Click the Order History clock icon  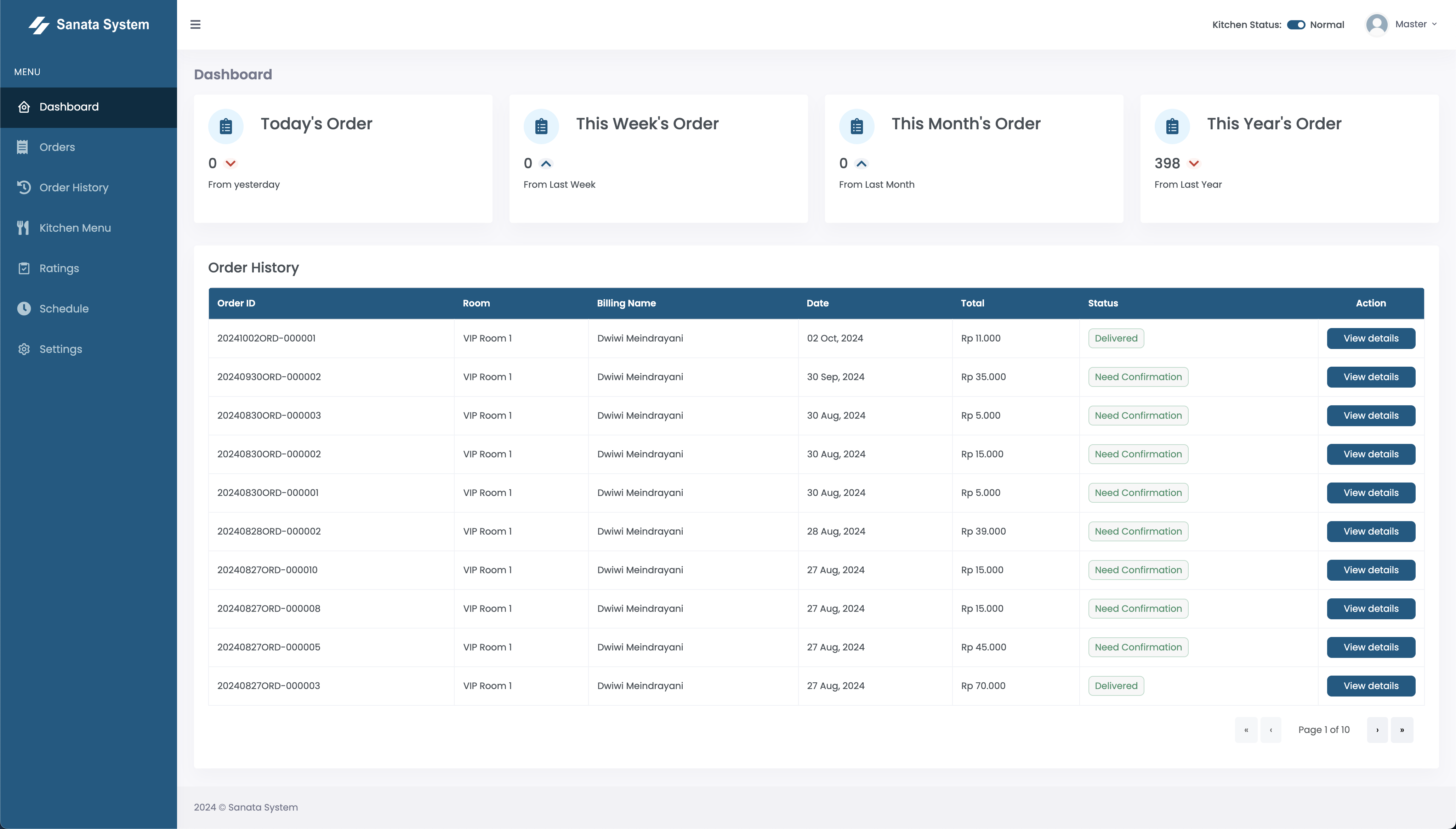(23, 187)
